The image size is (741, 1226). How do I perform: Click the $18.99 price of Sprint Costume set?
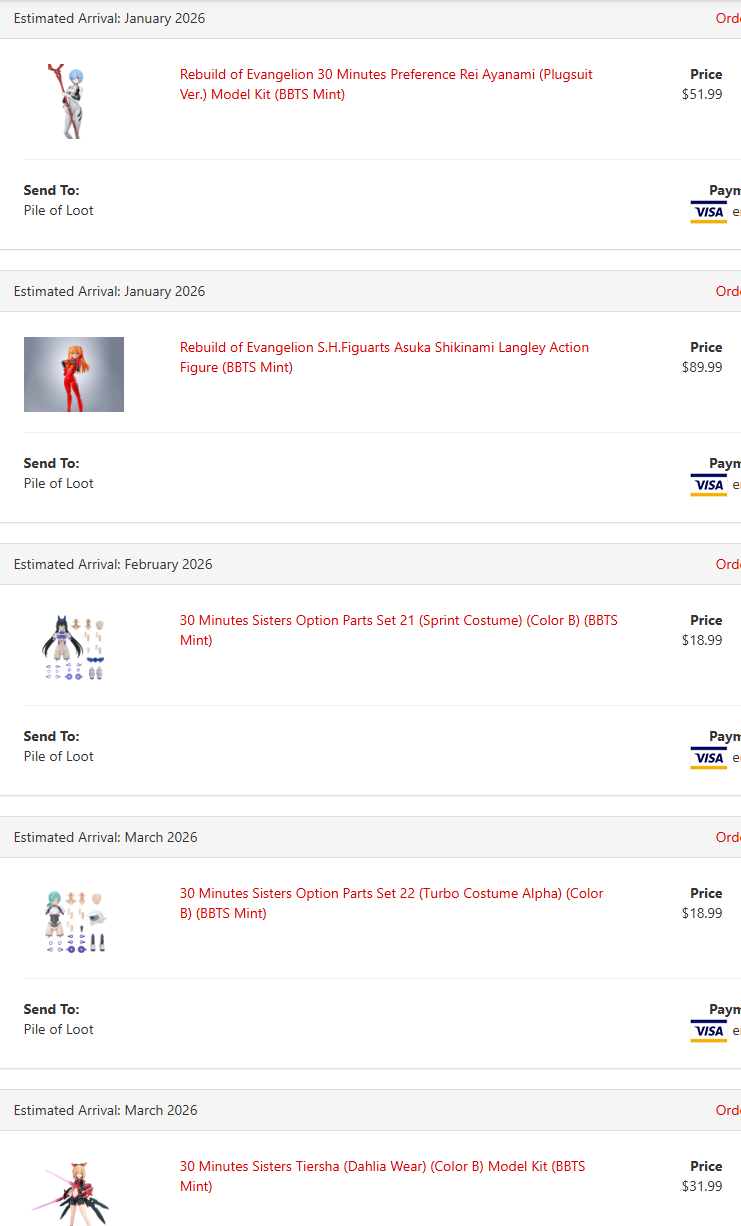click(702, 640)
